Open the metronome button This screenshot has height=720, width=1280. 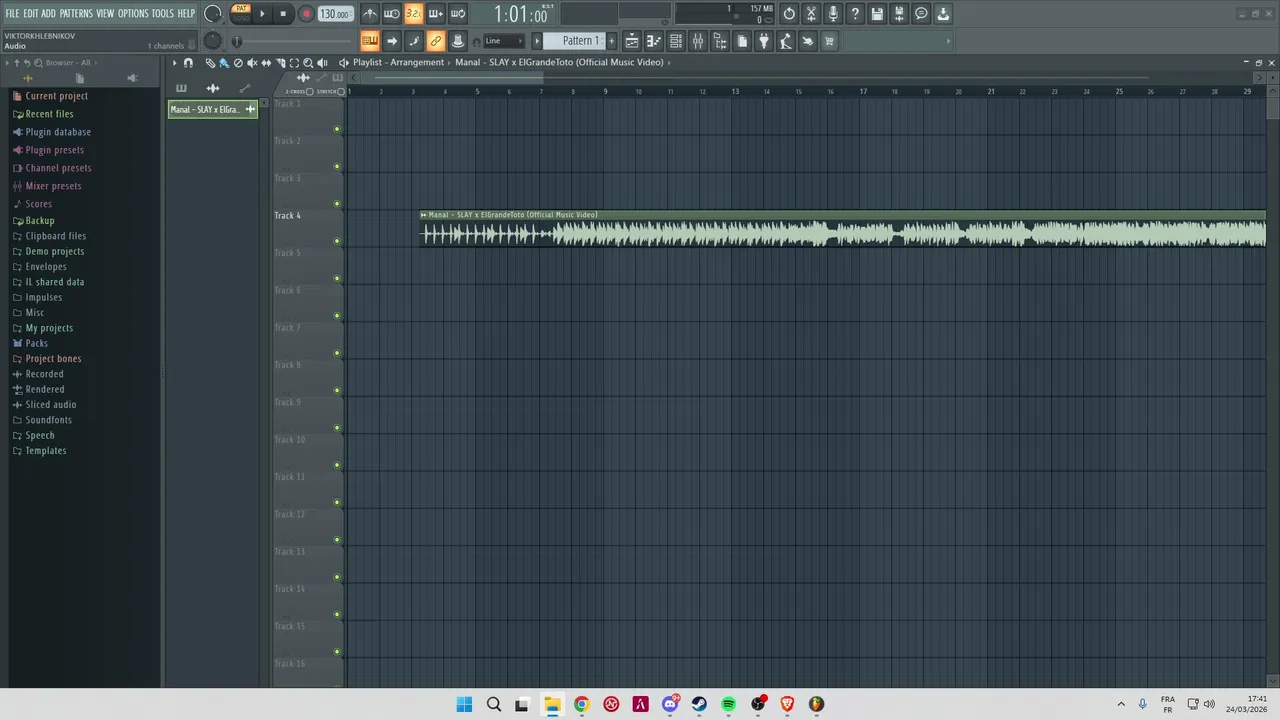tap(370, 14)
